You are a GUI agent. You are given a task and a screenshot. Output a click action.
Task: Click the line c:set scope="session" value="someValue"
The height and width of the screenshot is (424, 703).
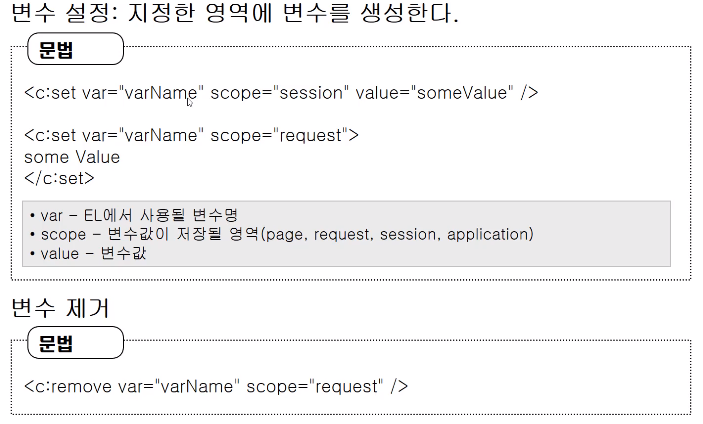[x=281, y=93]
